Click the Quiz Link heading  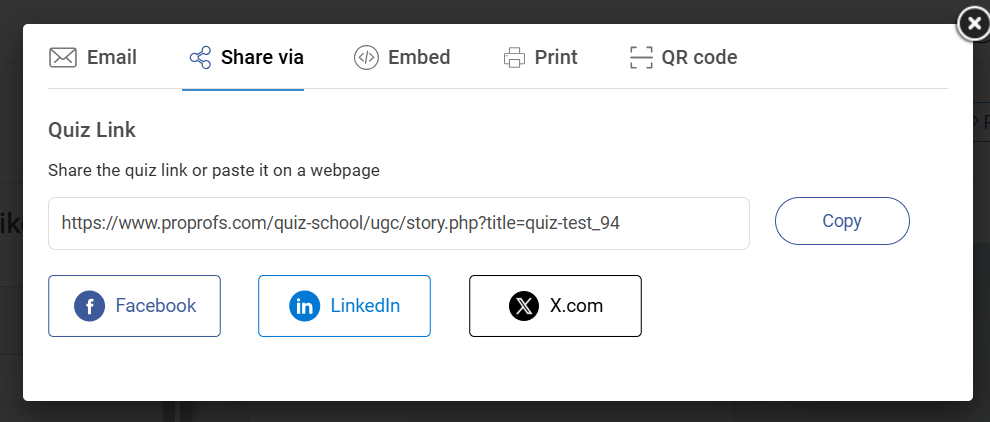click(92, 130)
